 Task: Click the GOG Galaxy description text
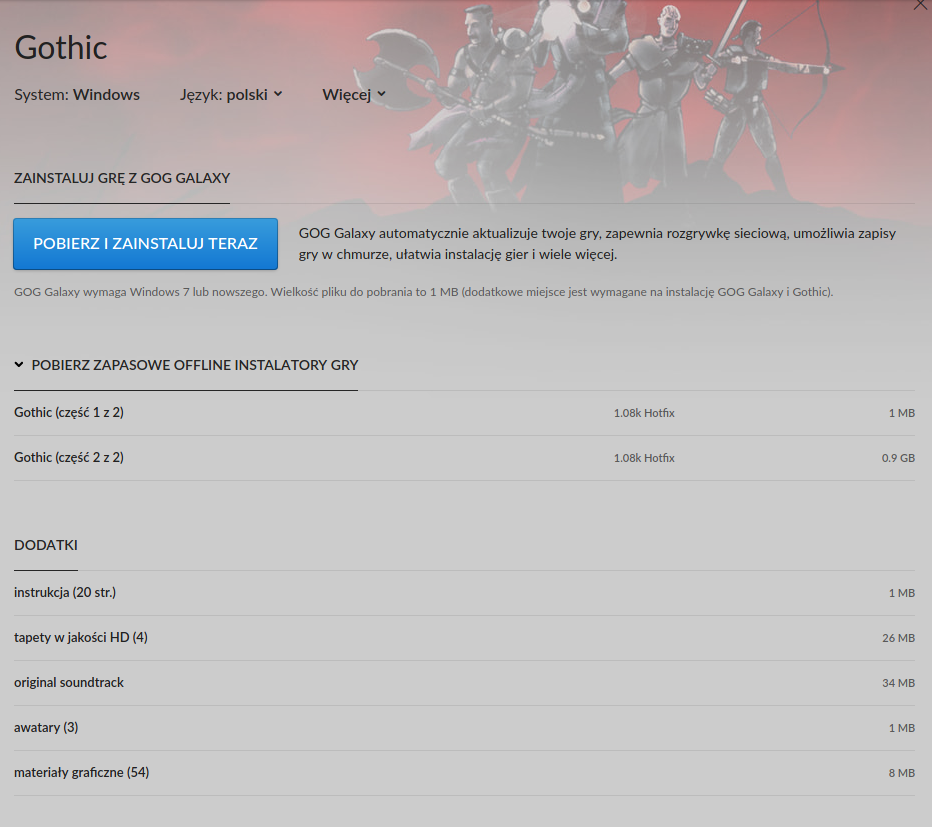point(597,244)
